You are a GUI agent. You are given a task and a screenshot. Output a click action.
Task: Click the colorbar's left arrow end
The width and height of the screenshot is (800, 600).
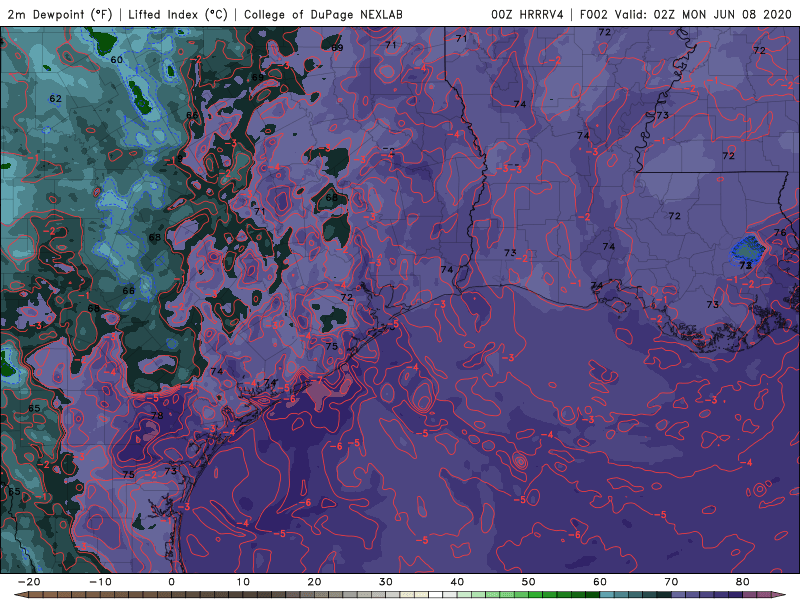pos(19,595)
